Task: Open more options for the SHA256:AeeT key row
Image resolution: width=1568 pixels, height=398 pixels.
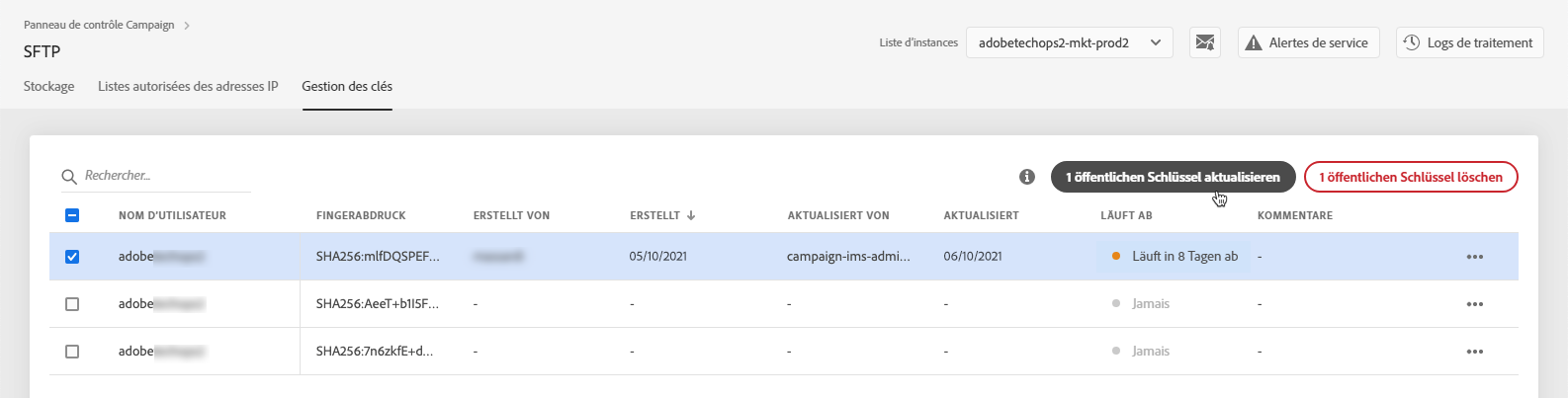Action: tap(1474, 304)
